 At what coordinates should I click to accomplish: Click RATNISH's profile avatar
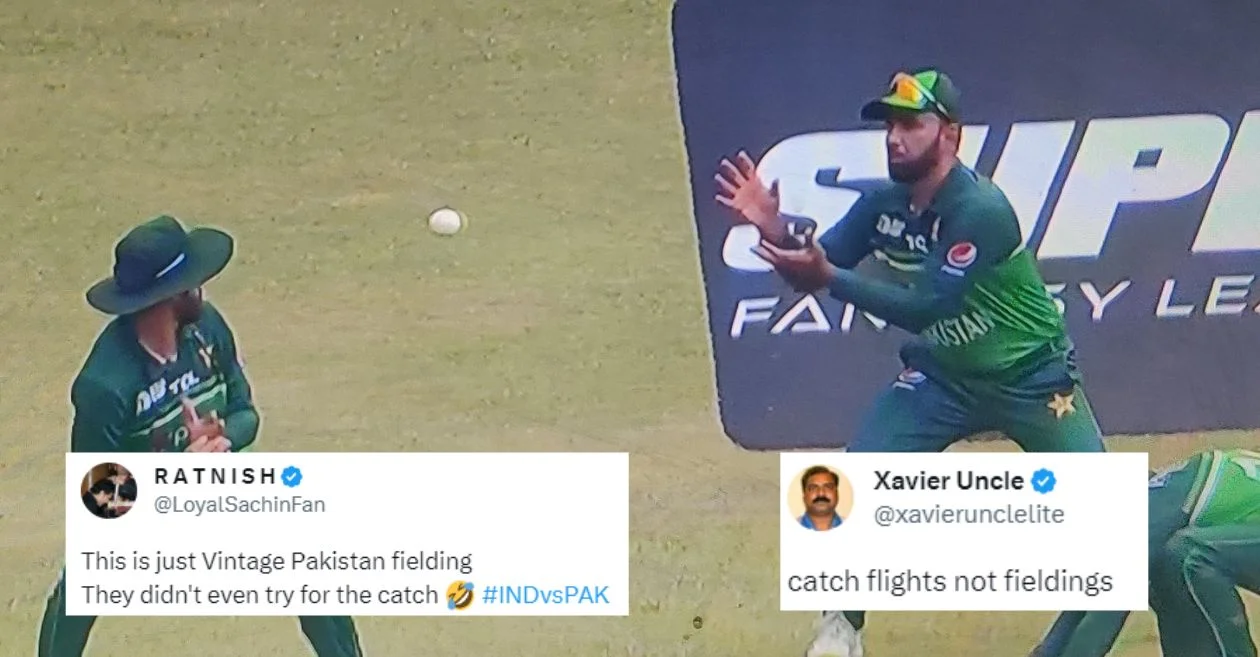(x=109, y=490)
